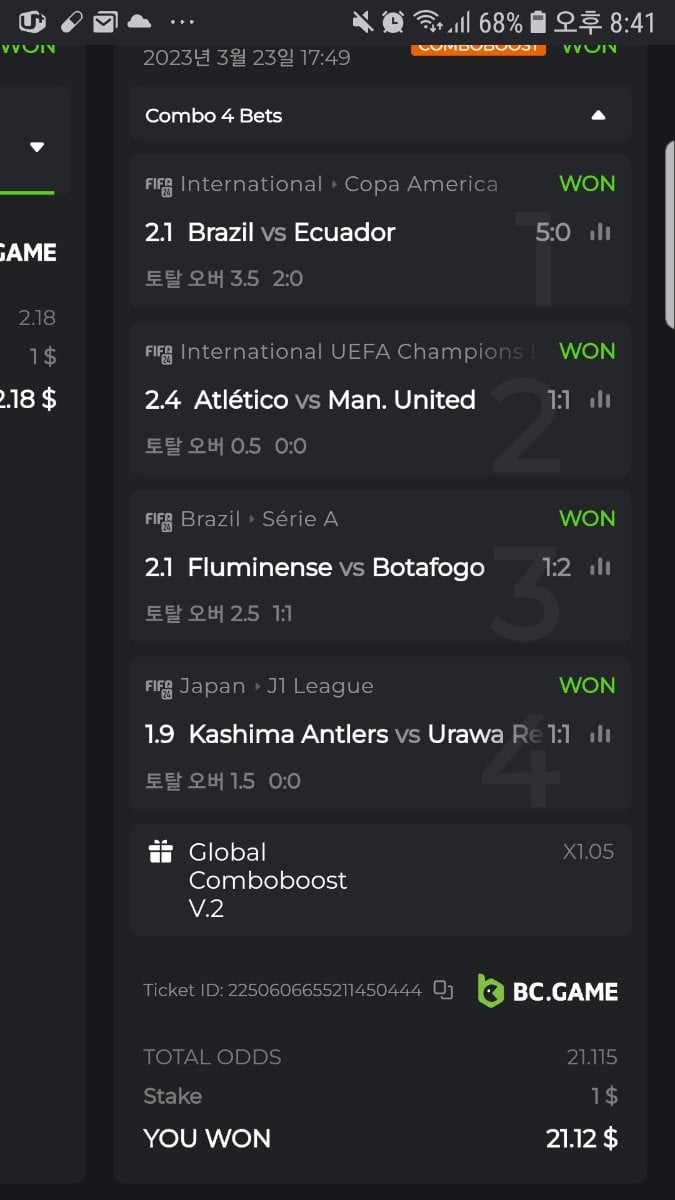The height and width of the screenshot is (1200, 675).
Task: Tap the orange COMBOBOOST badge
Action: pyautogui.click(x=478, y=46)
